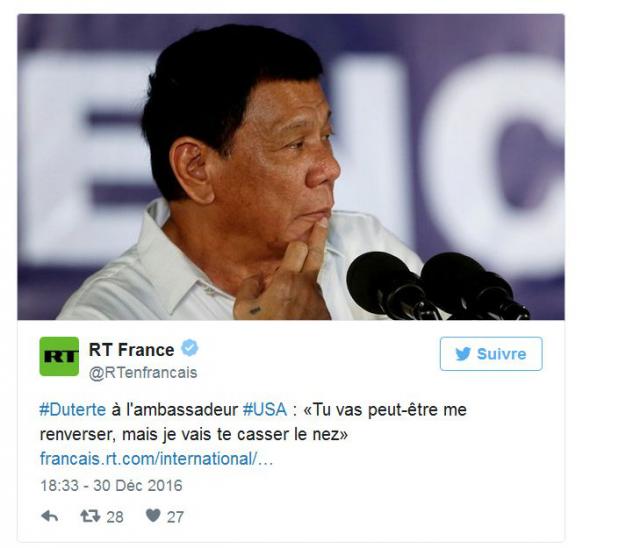Like the tweet with heart icon
The height and width of the screenshot is (548, 640).
pos(153,516)
